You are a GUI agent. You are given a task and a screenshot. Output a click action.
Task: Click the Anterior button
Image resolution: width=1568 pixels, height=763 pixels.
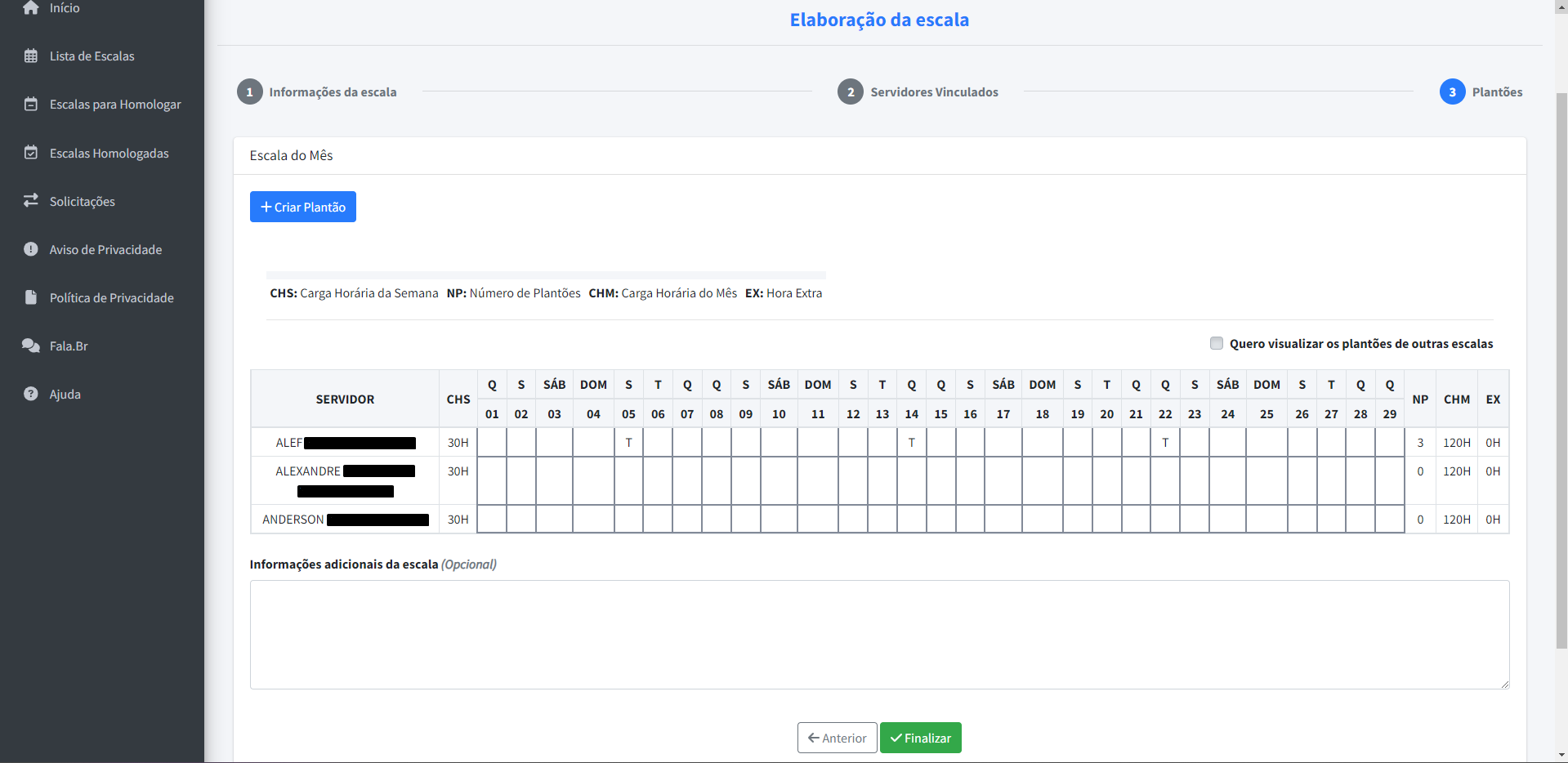tap(838, 738)
